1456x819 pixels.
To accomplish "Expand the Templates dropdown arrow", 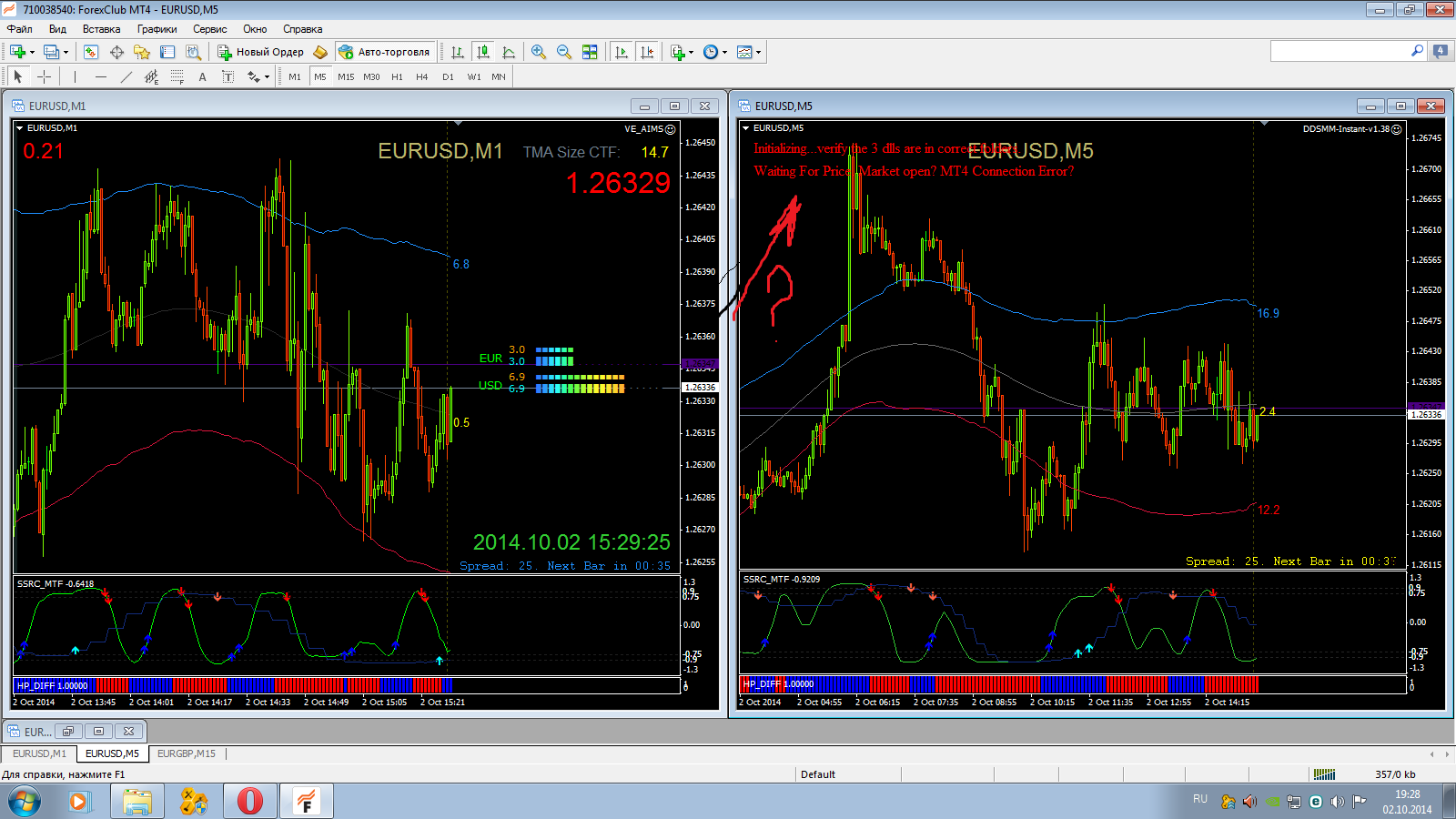I will [x=759, y=52].
